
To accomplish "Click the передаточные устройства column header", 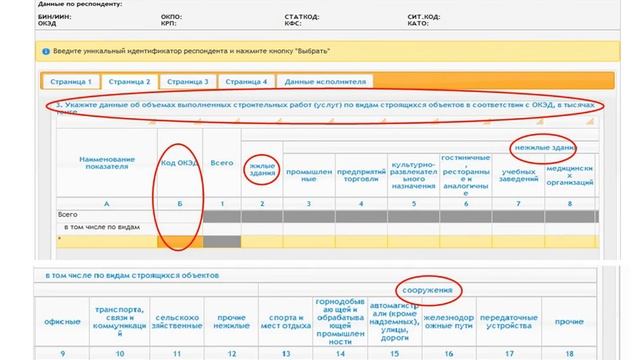I will coord(509,322).
